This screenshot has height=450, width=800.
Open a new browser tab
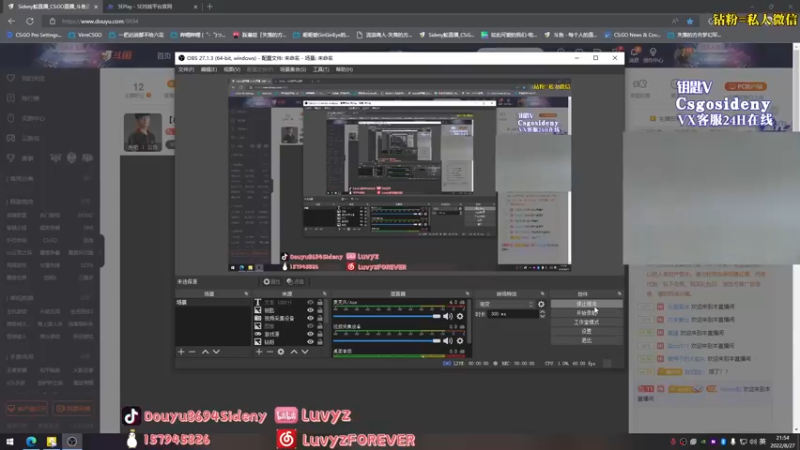click(210, 7)
